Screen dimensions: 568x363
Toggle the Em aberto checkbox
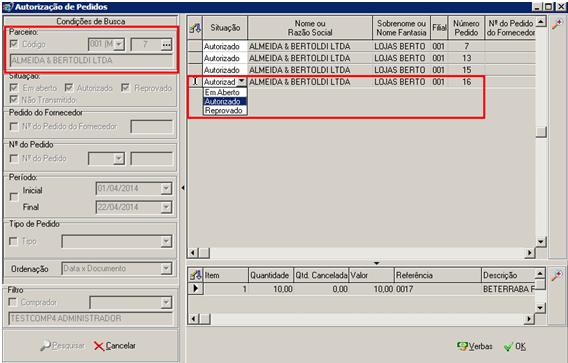(14, 88)
